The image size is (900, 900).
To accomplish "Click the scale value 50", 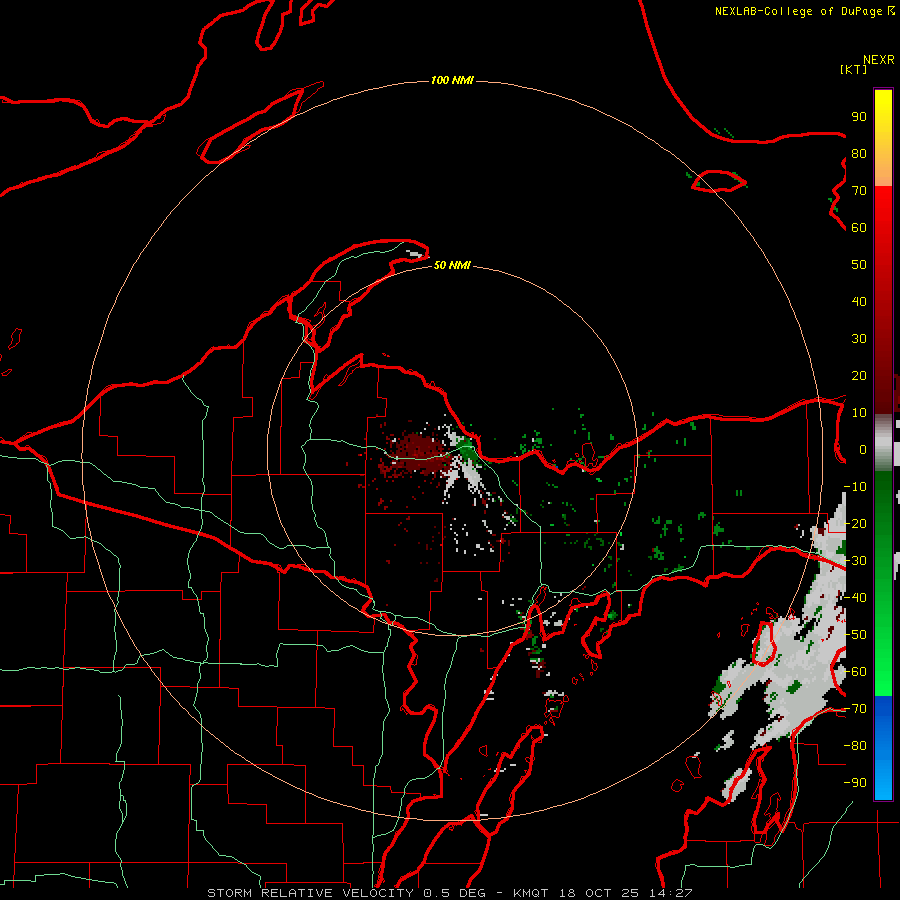I will pos(859,265).
